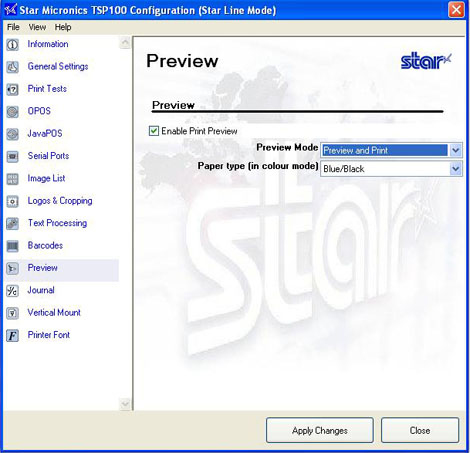
Task: Click the sidebar scroll down arrow
Action: coord(125,404)
